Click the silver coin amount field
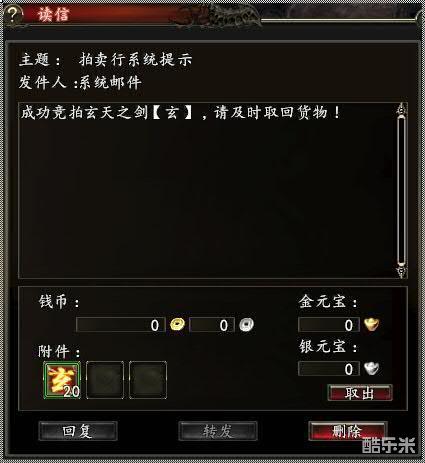Viewport: 425px width, 463px height. [212, 325]
